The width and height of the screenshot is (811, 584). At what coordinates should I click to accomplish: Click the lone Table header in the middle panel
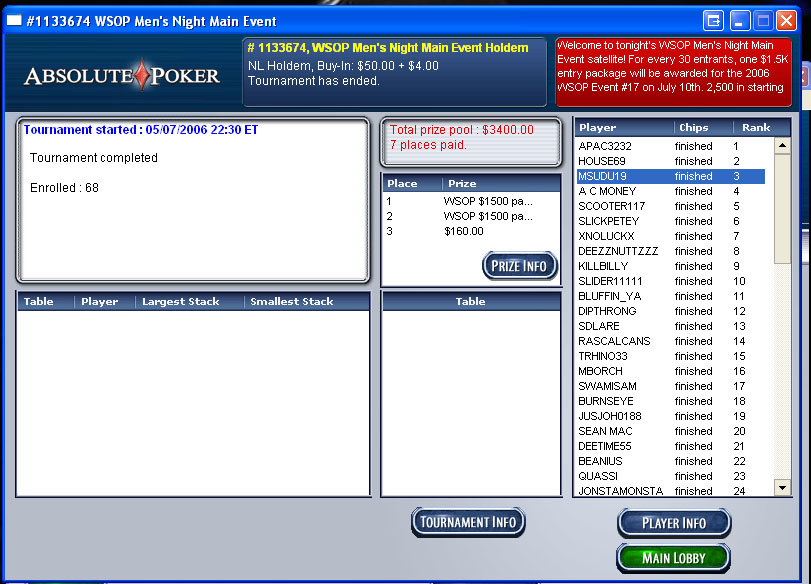tap(471, 302)
